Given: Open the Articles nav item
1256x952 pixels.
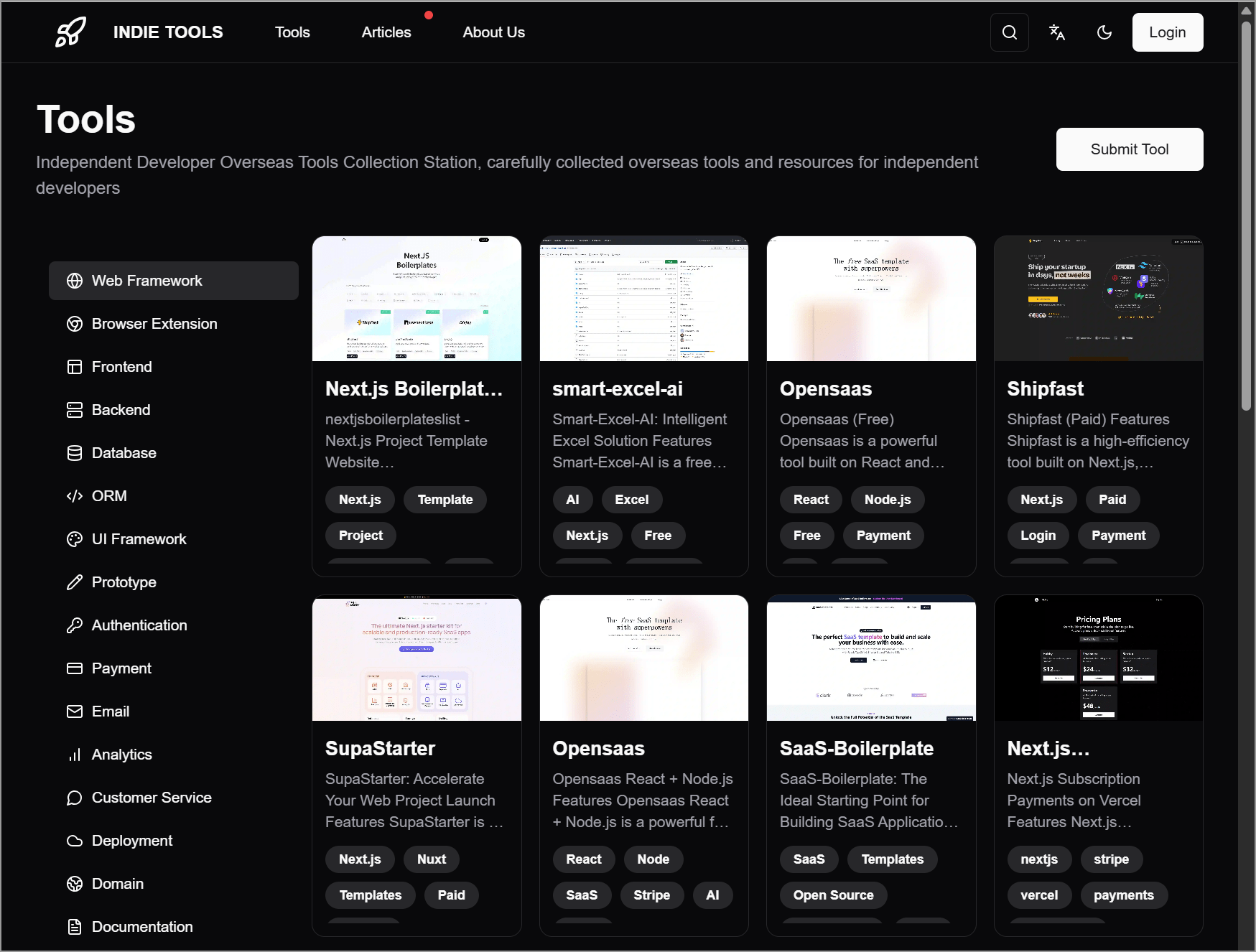Looking at the screenshot, I should (386, 32).
